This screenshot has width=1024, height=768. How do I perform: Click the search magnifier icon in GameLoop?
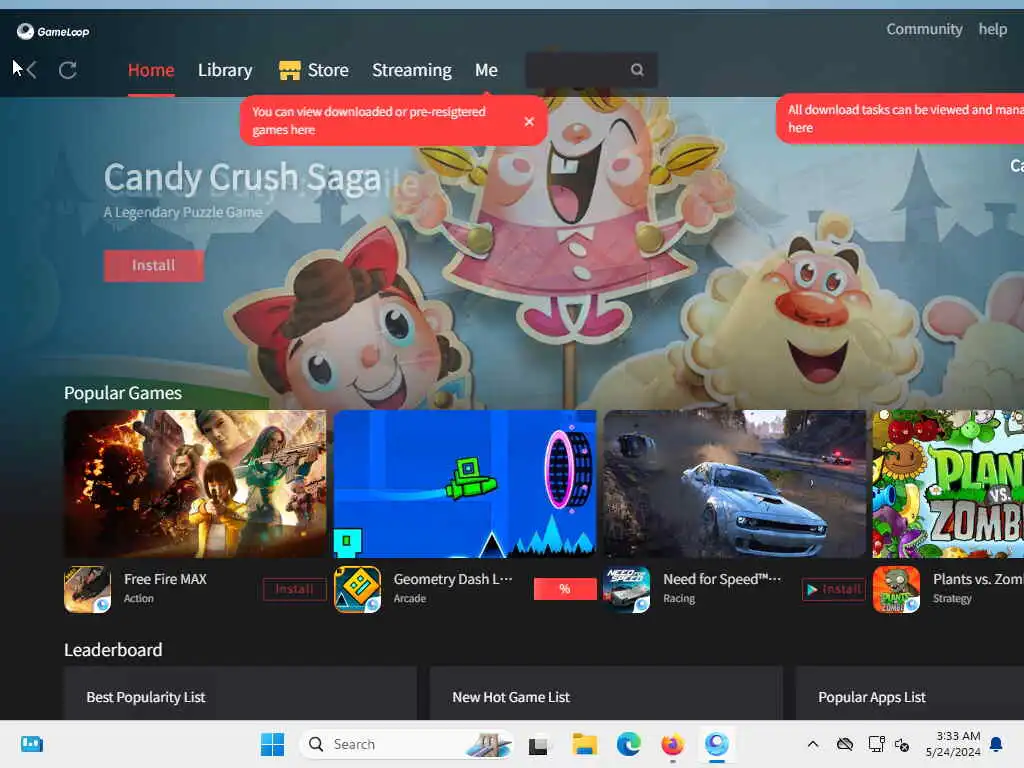click(x=637, y=70)
